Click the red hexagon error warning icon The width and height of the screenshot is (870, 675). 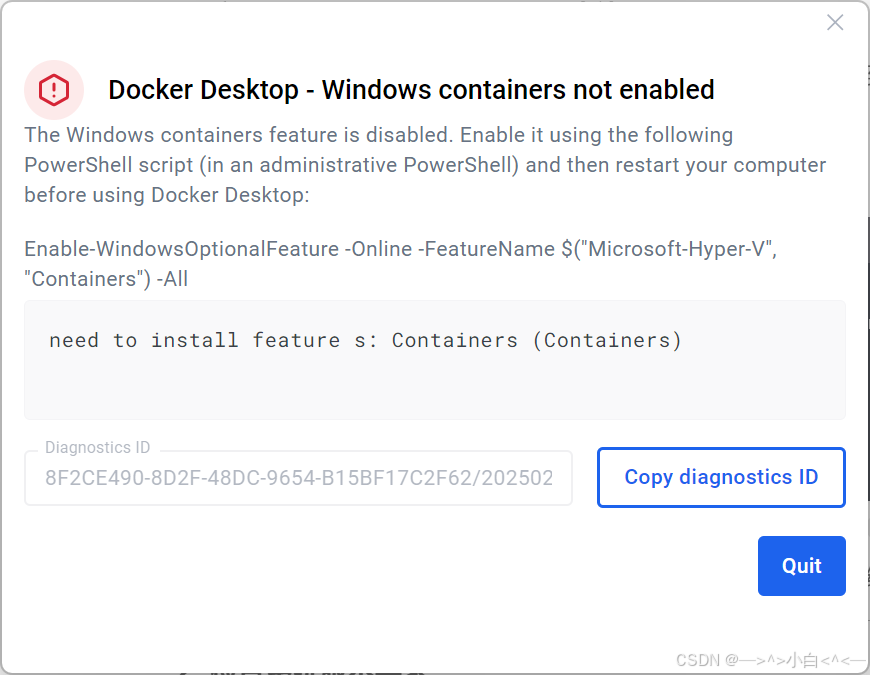click(x=54, y=90)
